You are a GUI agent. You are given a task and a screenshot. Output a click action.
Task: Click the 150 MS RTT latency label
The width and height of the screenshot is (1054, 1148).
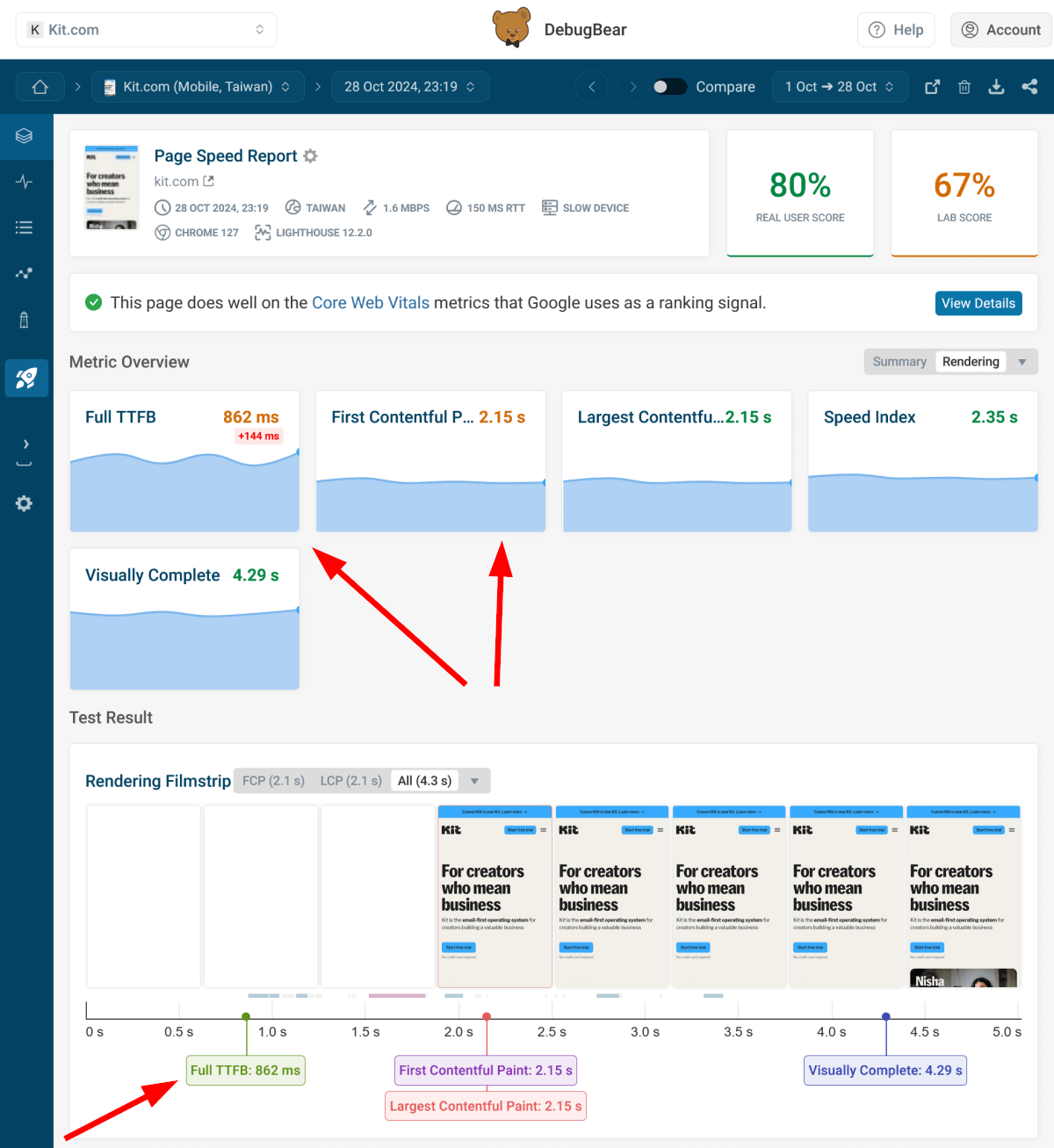tap(486, 208)
